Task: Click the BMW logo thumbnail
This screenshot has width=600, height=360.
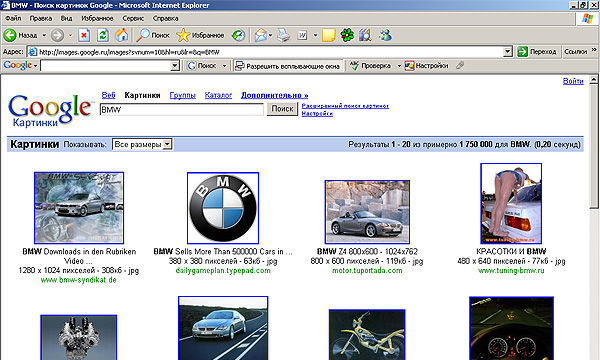Action: pyautogui.click(x=223, y=208)
